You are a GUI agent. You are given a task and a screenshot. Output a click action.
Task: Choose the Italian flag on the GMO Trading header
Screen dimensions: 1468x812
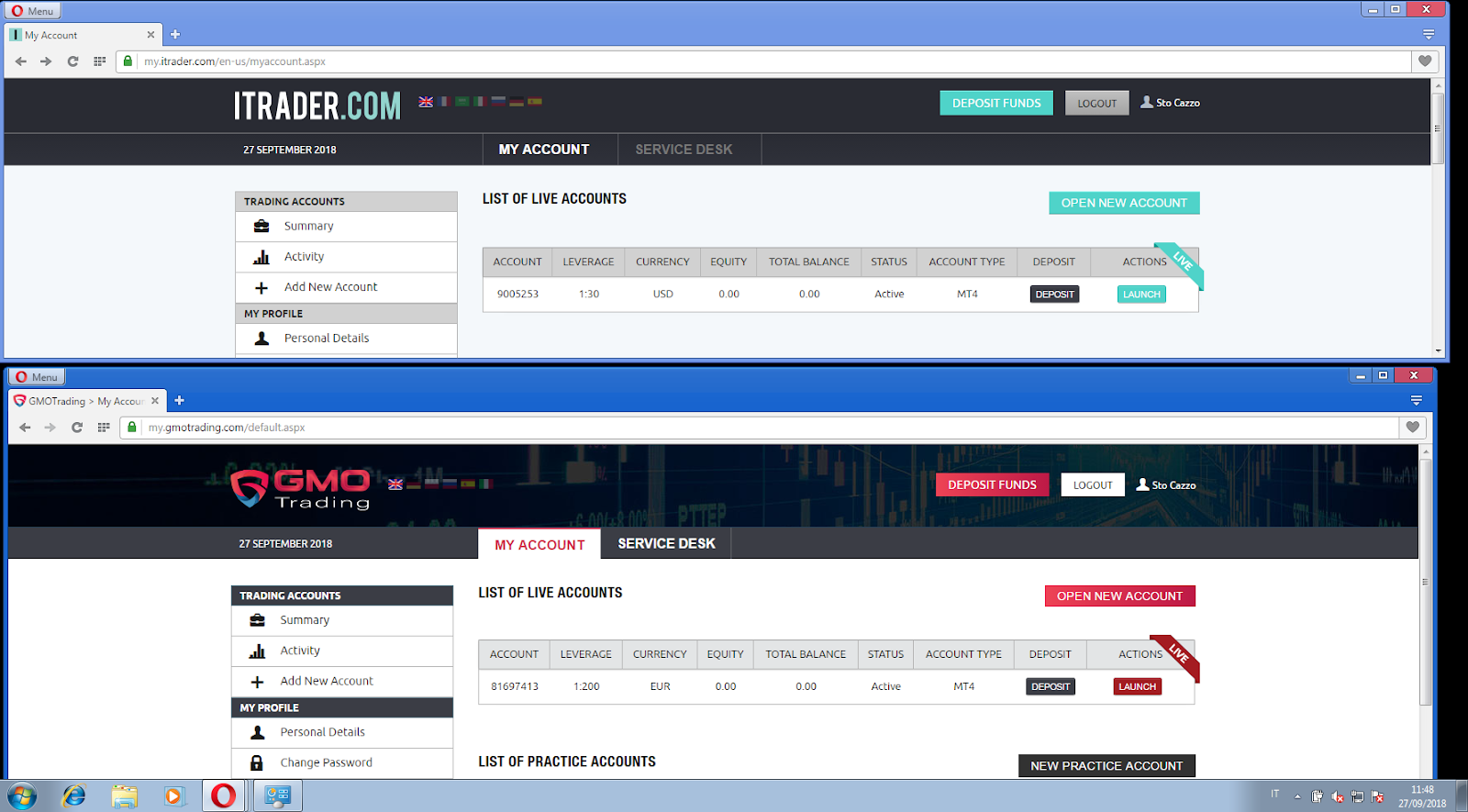pyautogui.click(x=485, y=484)
